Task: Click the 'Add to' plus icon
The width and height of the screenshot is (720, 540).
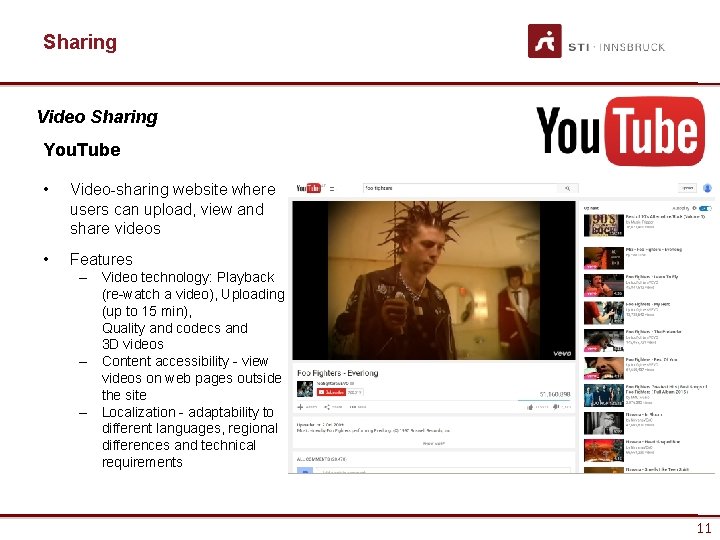Action: (x=300, y=407)
